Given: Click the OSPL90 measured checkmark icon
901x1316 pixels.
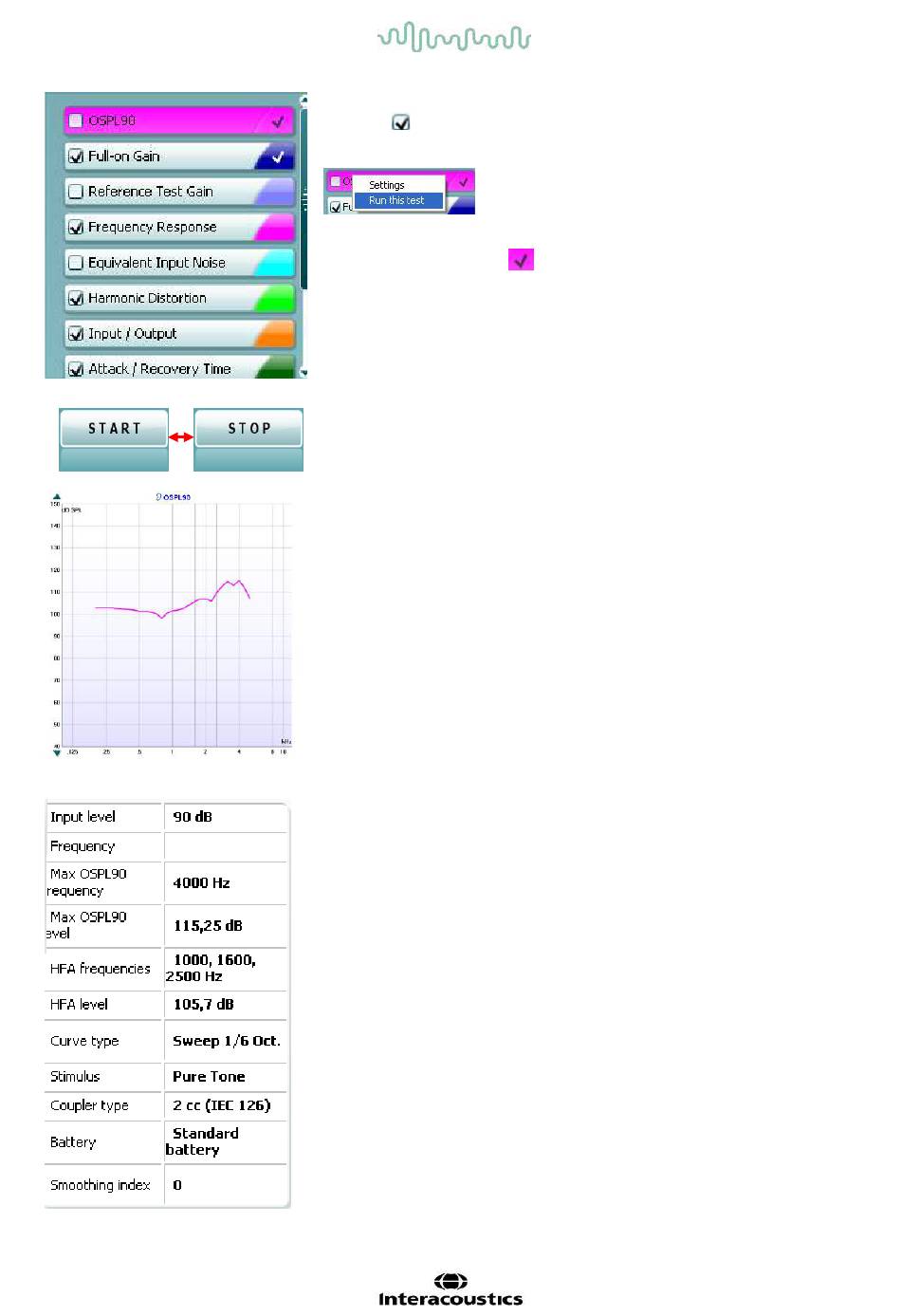Looking at the screenshot, I should 277,121.
